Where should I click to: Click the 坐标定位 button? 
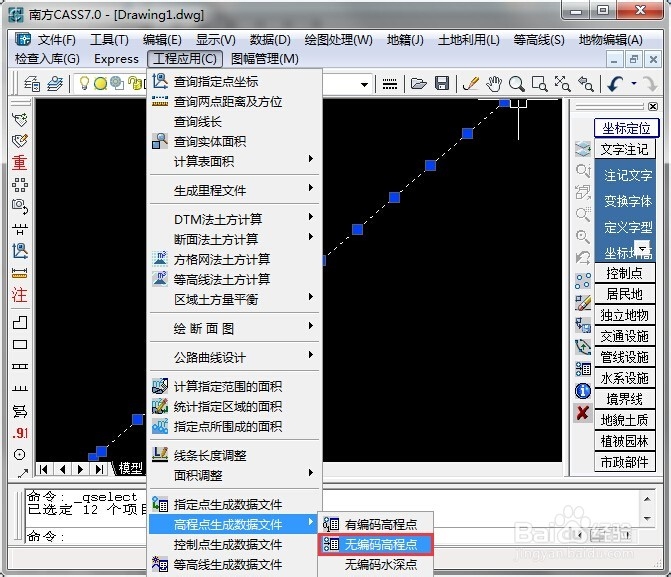point(626,128)
